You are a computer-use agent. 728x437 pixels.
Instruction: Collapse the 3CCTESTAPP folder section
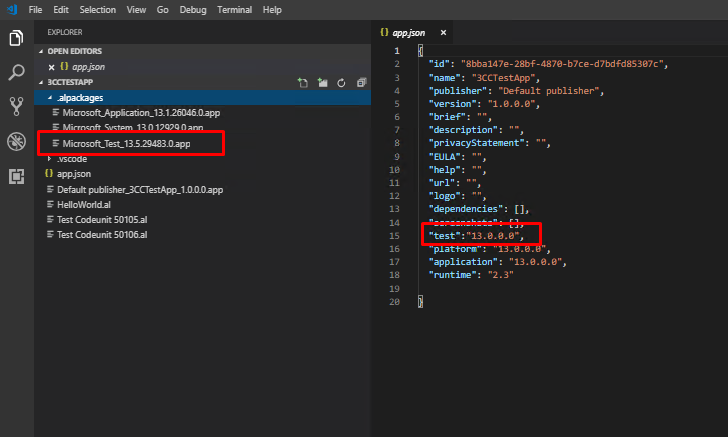pyautogui.click(x=41, y=82)
